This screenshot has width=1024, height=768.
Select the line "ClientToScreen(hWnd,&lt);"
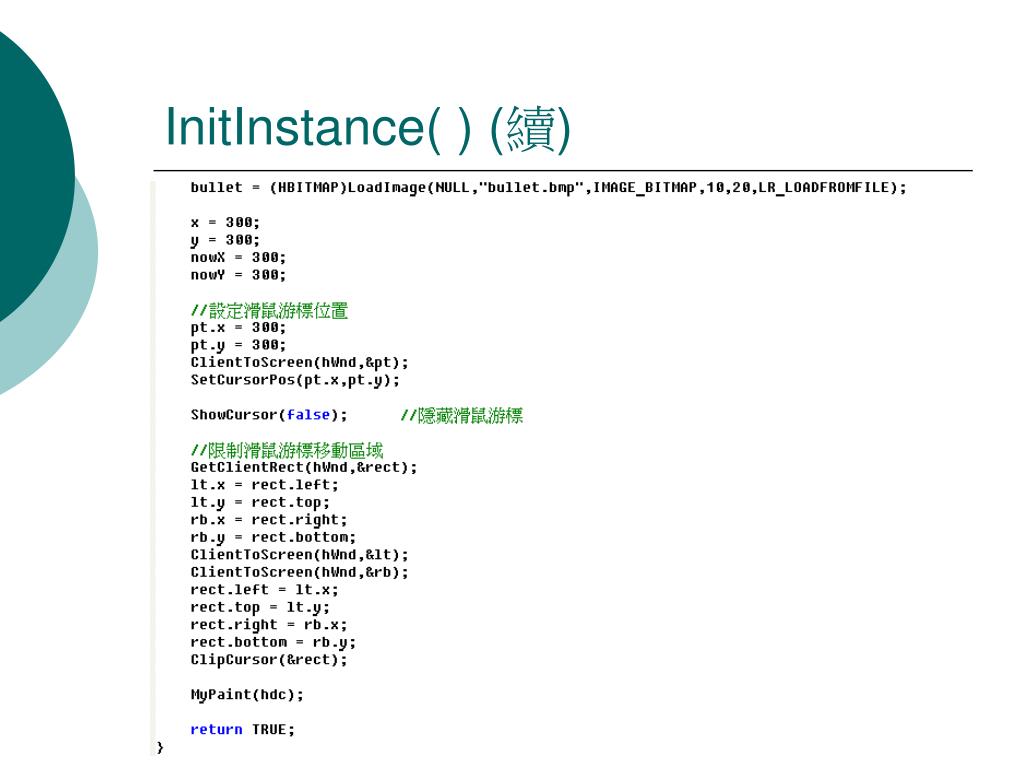click(x=300, y=555)
